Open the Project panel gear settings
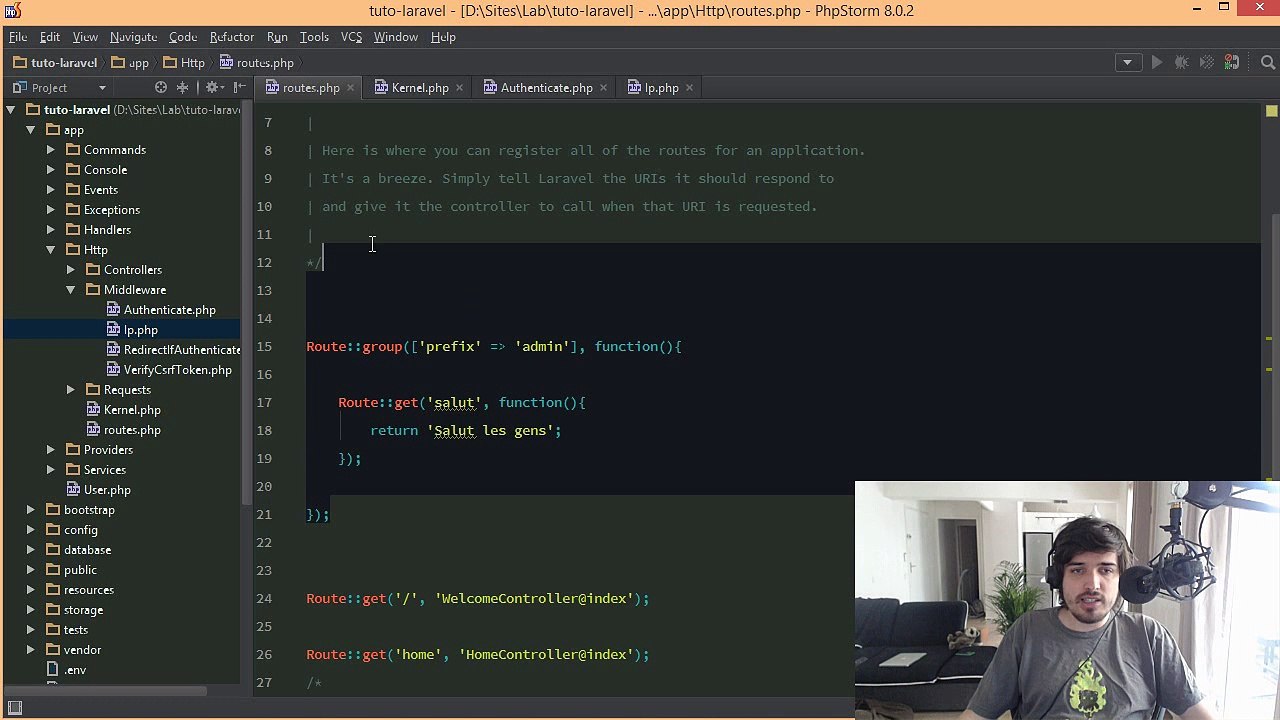 pyautogui.click(x=213, y=88)
